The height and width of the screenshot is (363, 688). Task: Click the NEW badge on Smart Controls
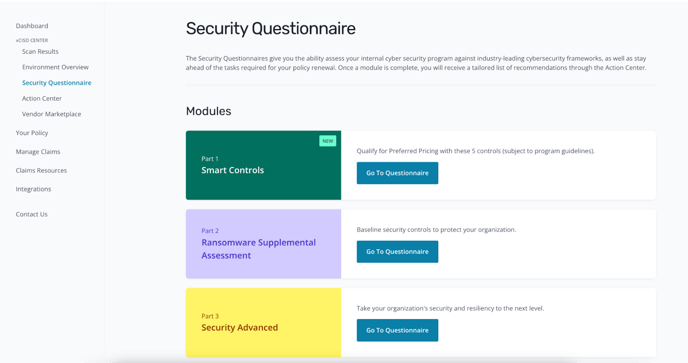click(328, 141)
